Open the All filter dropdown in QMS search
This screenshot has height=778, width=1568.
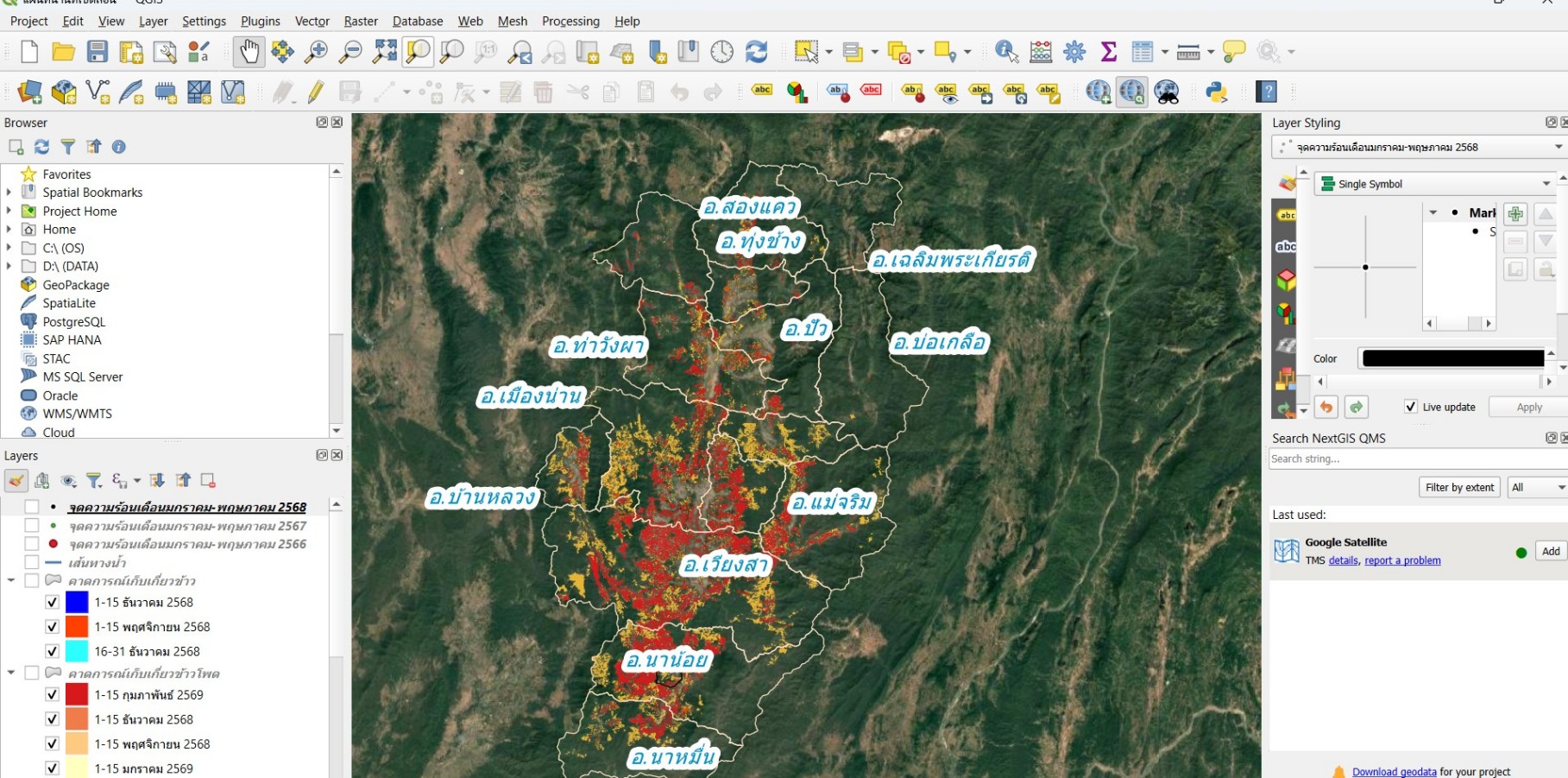coord(1537,488)
